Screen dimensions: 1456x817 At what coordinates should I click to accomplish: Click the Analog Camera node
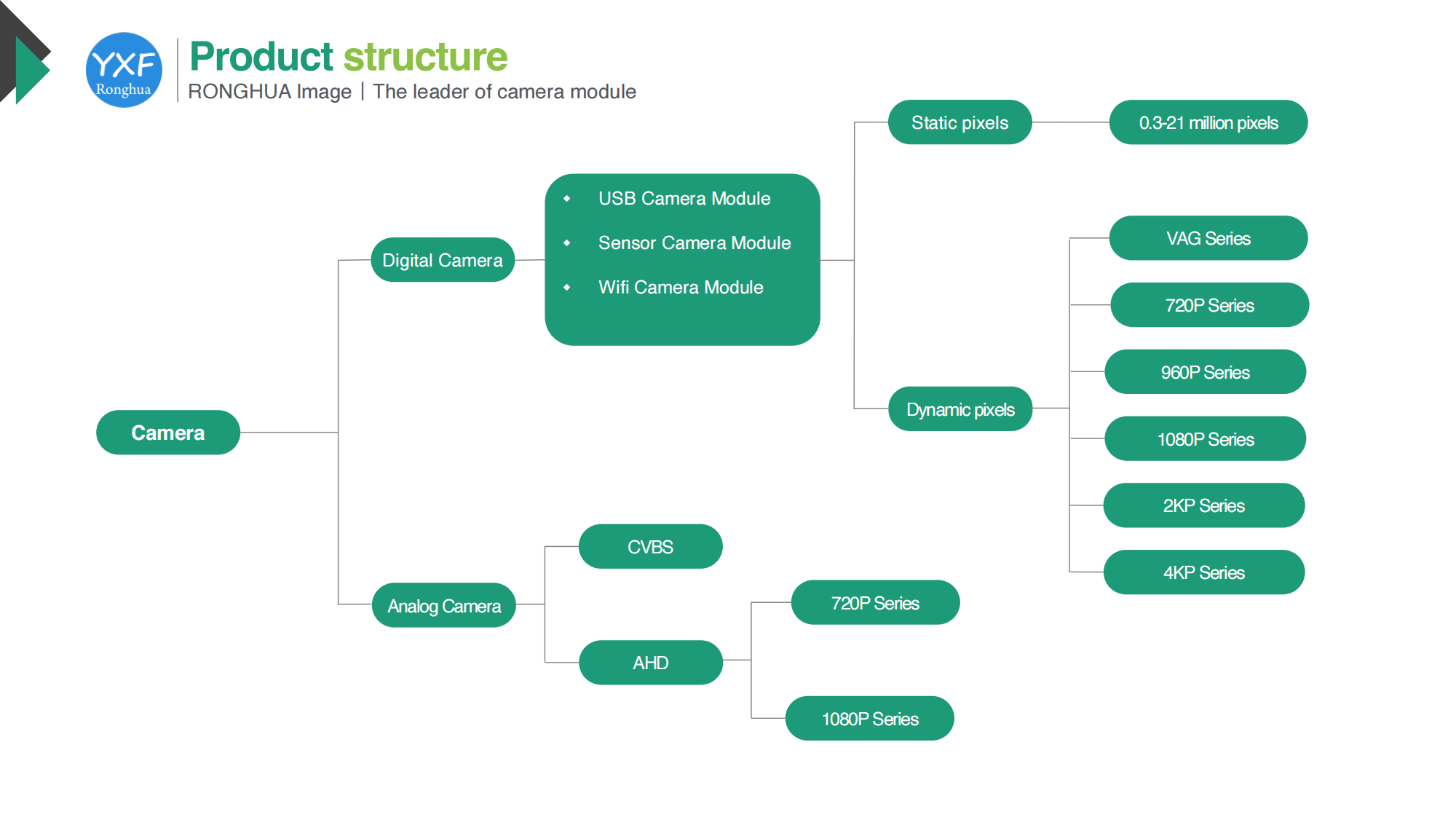pyautogui.click(x=444, y=605)
